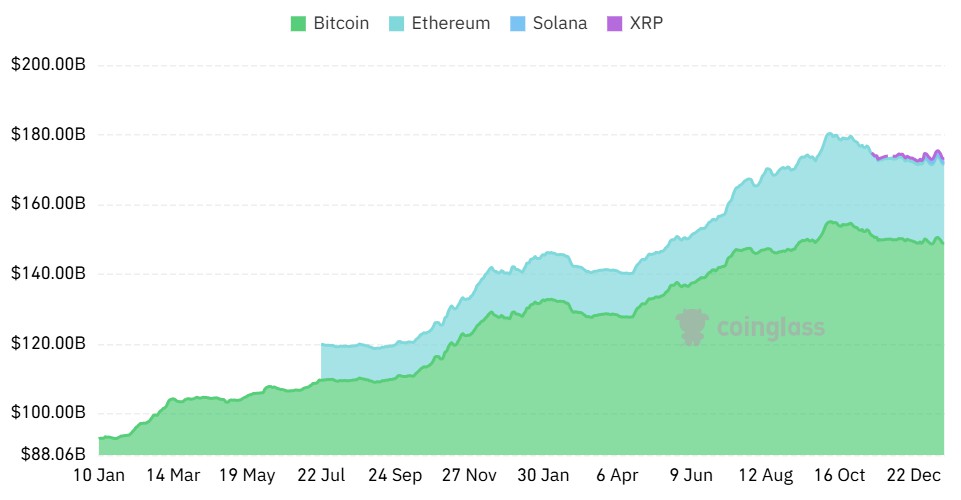
Task: Select the 10 Jan date label
Action: point(97,475)
